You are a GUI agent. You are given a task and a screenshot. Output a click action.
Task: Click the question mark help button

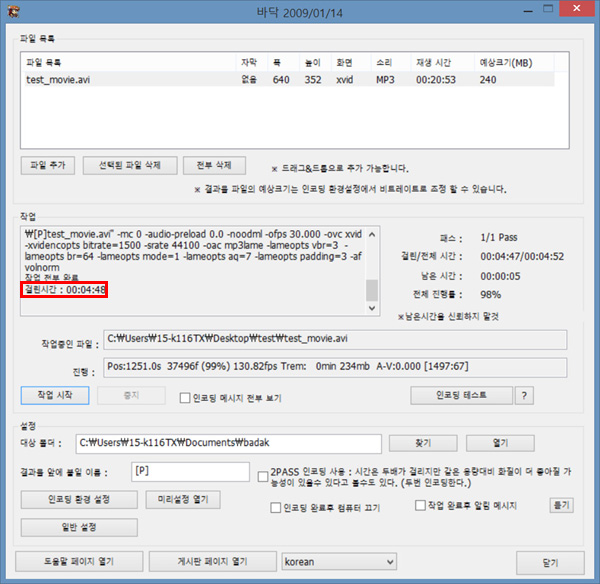(x=523, y=396)
